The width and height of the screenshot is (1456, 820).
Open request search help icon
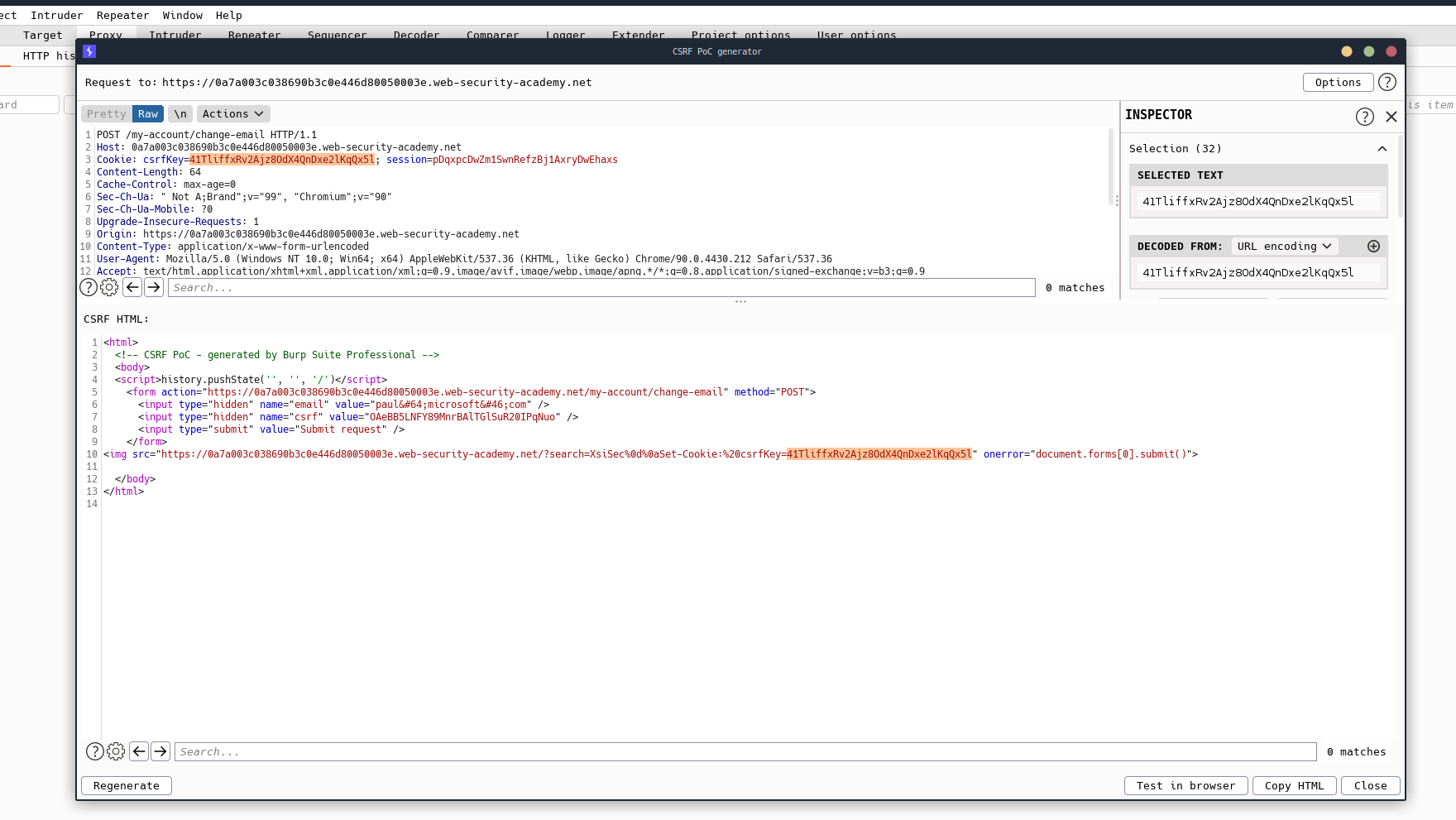89,287
